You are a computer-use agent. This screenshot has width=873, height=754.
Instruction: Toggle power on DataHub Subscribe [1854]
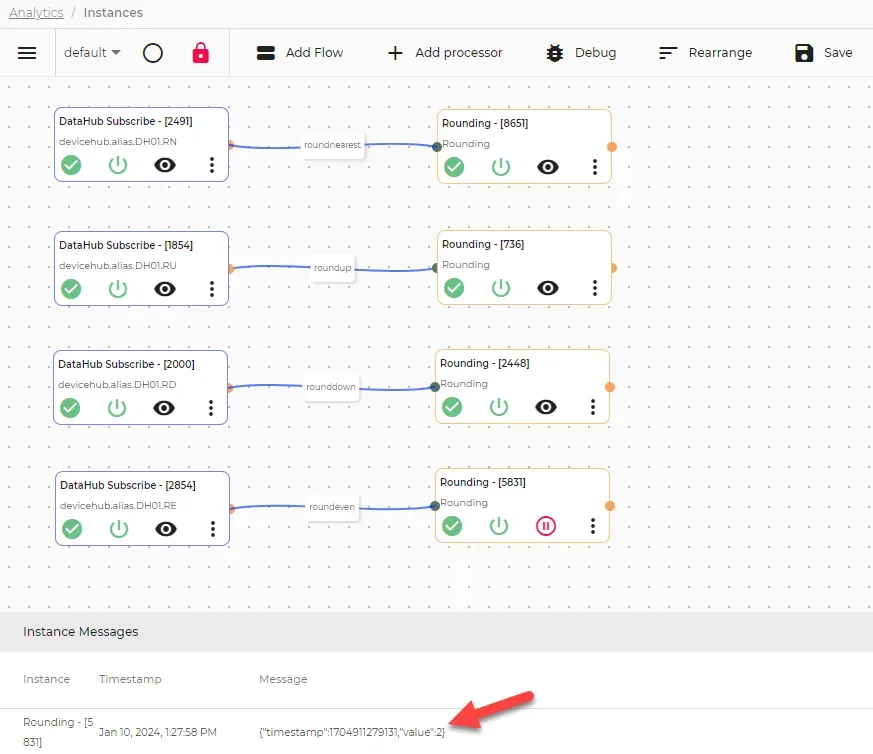(118, 289)
